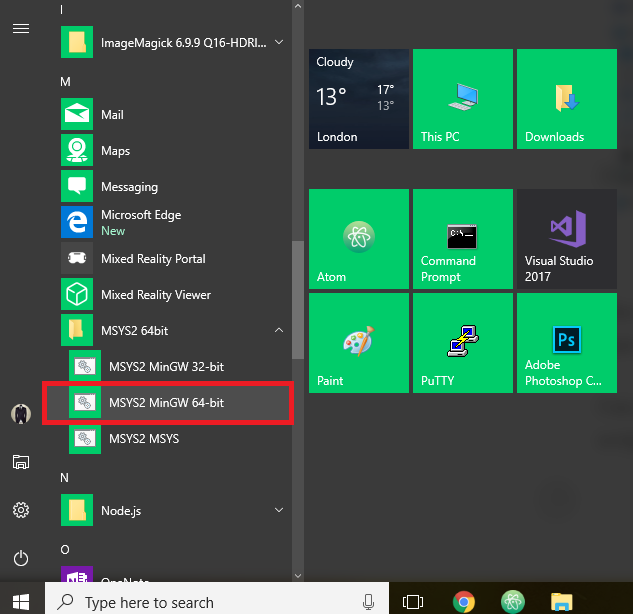This screenshot has width=633, height=614.
Task: Open File Explorer from the taskbar
Action: [562, 602]
